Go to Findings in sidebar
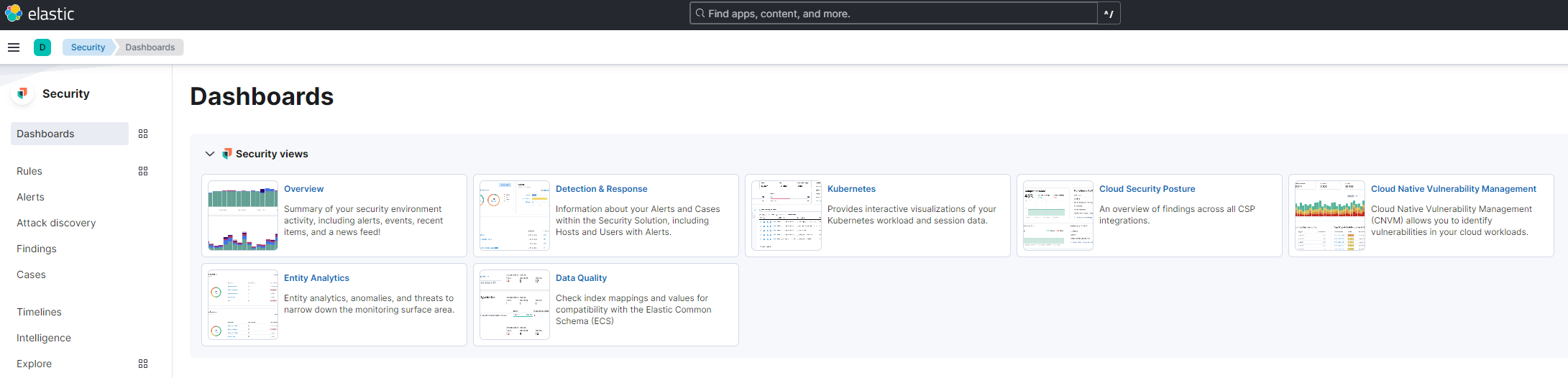 [37, 249]
